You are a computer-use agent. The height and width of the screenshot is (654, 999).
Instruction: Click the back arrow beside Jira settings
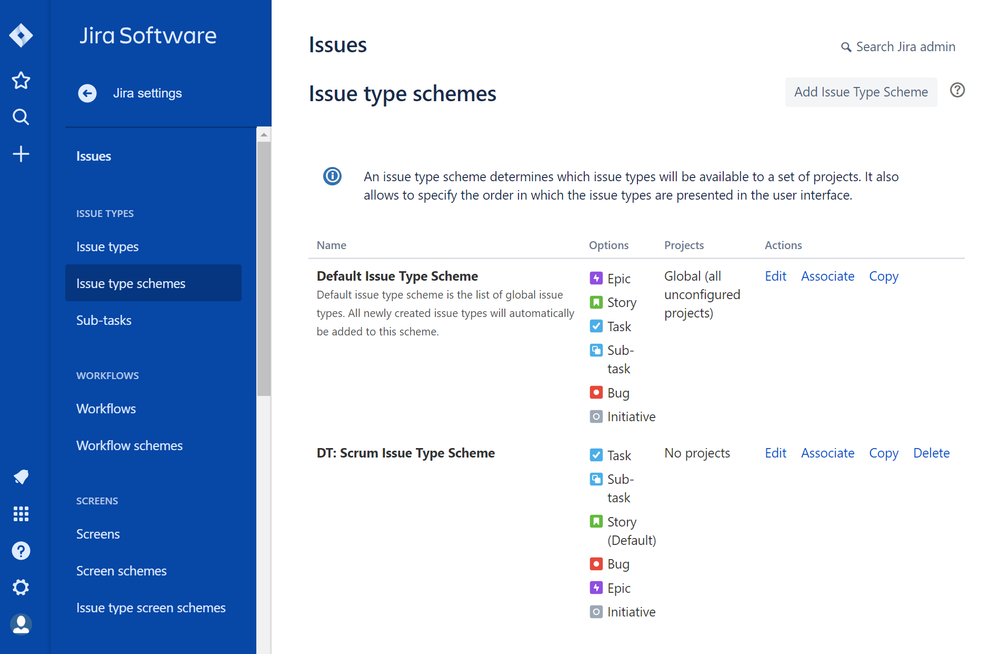pyautogui.click(x=87, y=93)
